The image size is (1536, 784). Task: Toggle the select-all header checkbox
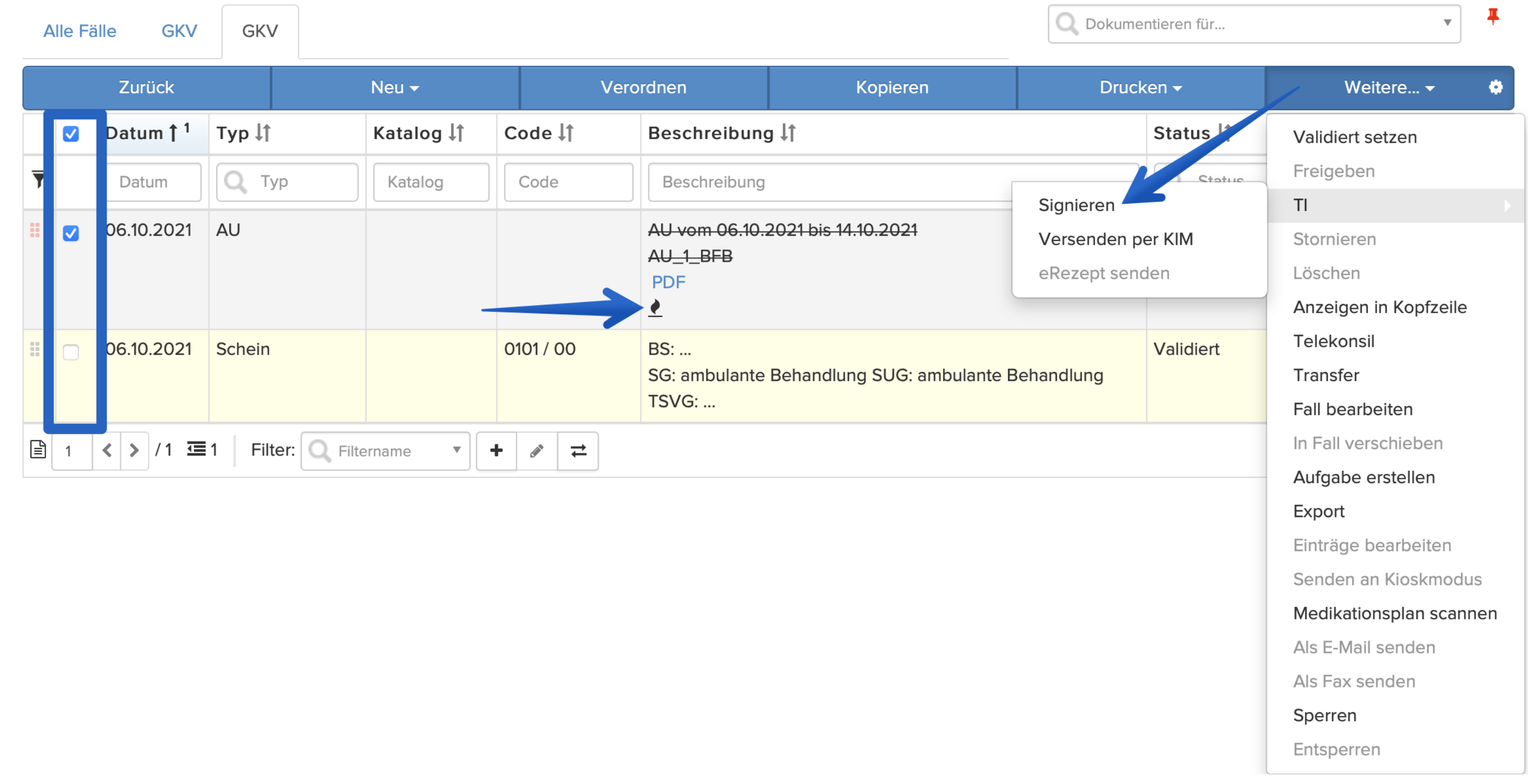point(71,134)
